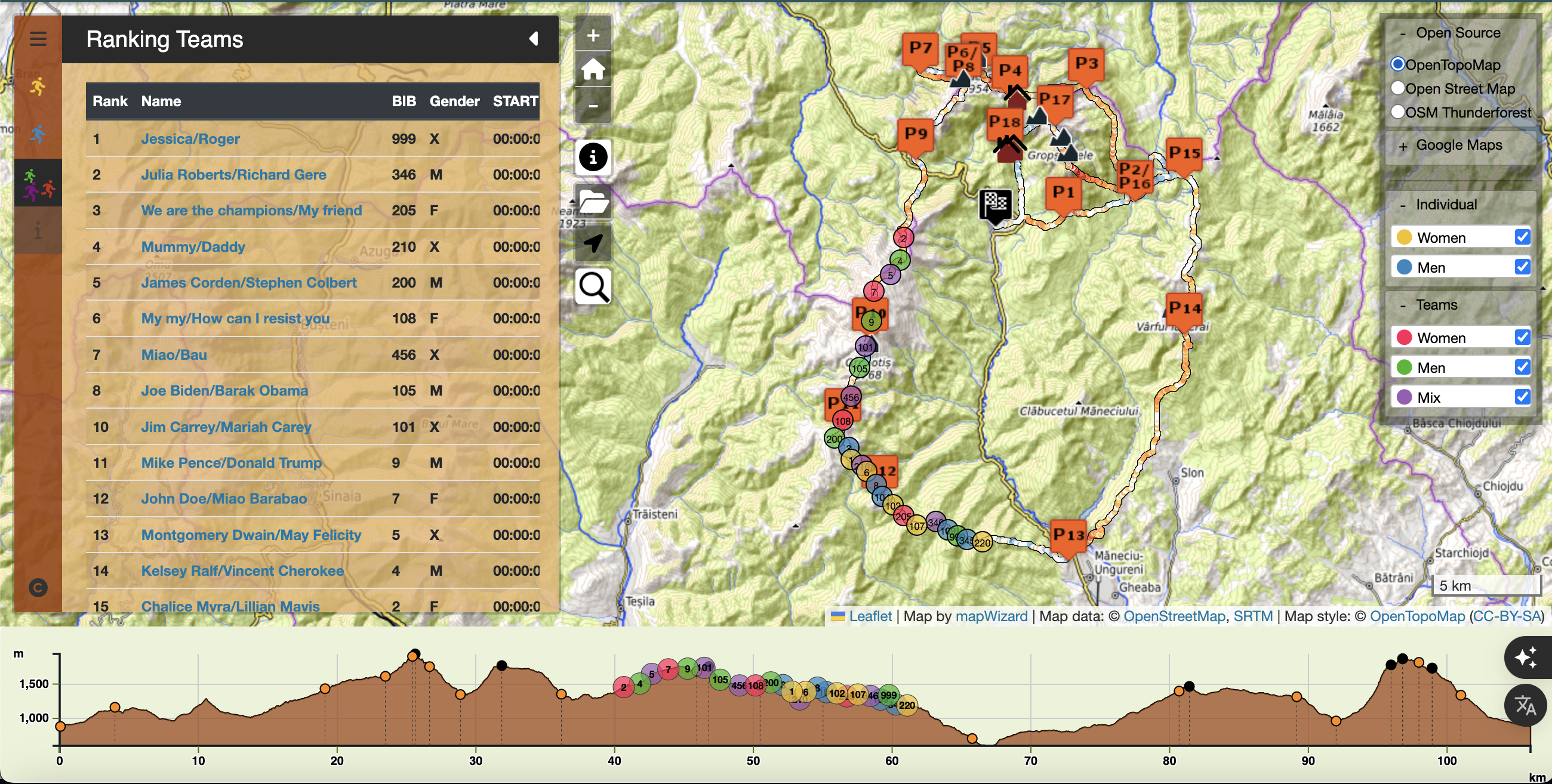Click checkpoint marker P15
1552x784 pixels.
point(1184,155)
